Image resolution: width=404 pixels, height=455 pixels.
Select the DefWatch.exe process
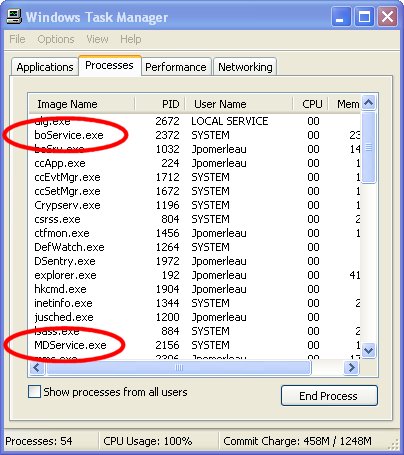tap(69, 247)
